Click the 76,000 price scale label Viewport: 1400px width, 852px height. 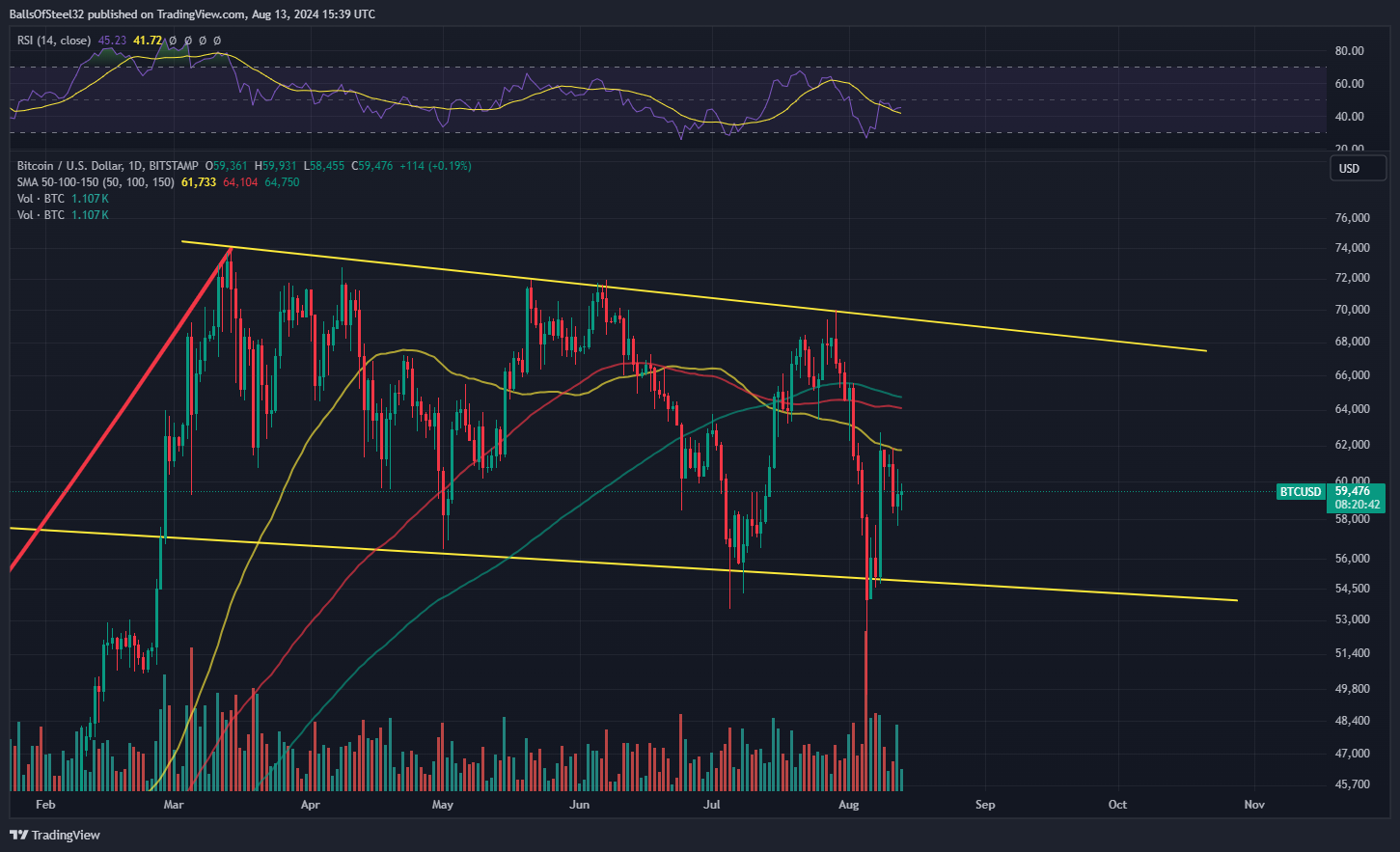(x=1352, y=218)
